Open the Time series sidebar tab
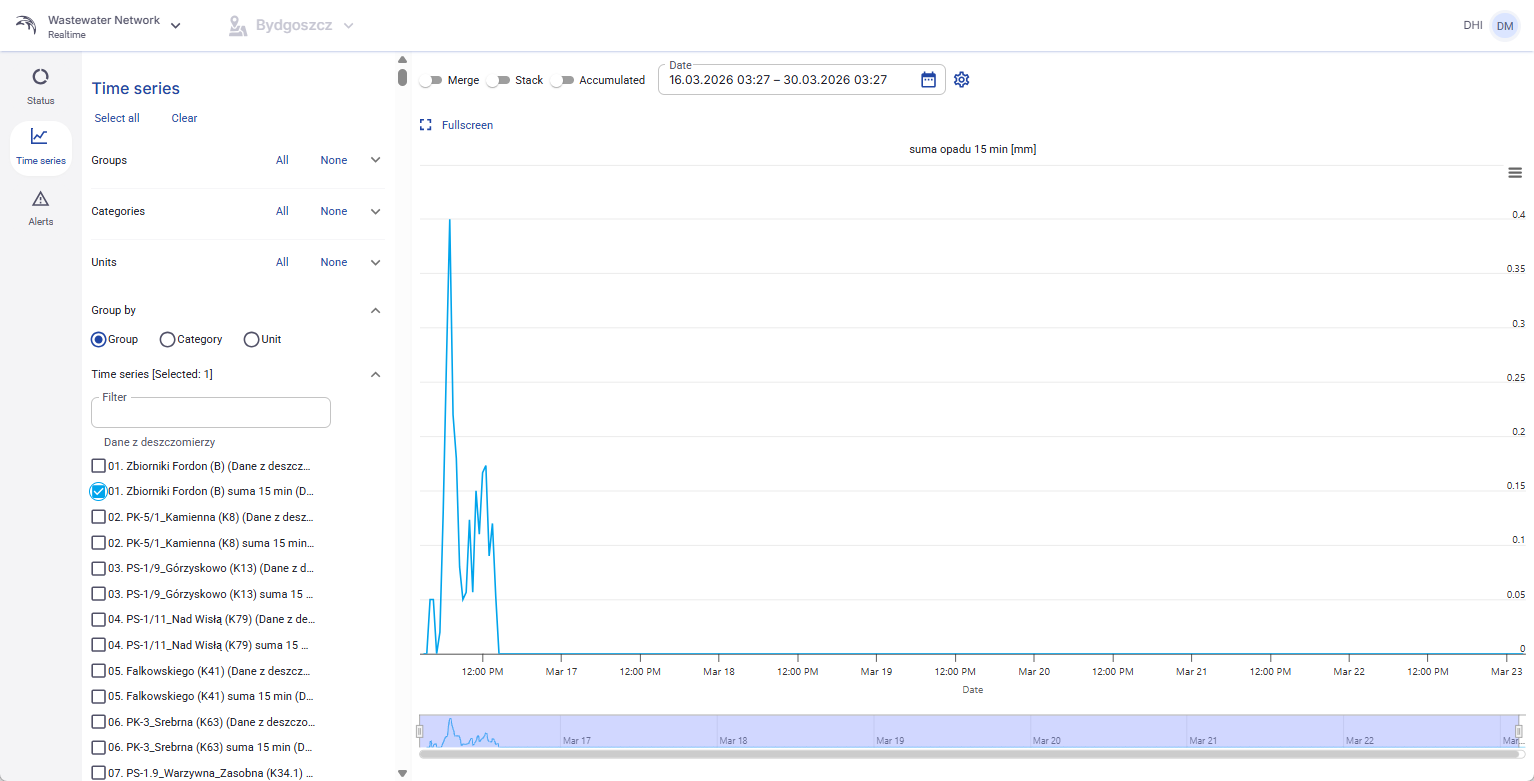This screenshot has height=781, width=1534. tap(40, 147)
